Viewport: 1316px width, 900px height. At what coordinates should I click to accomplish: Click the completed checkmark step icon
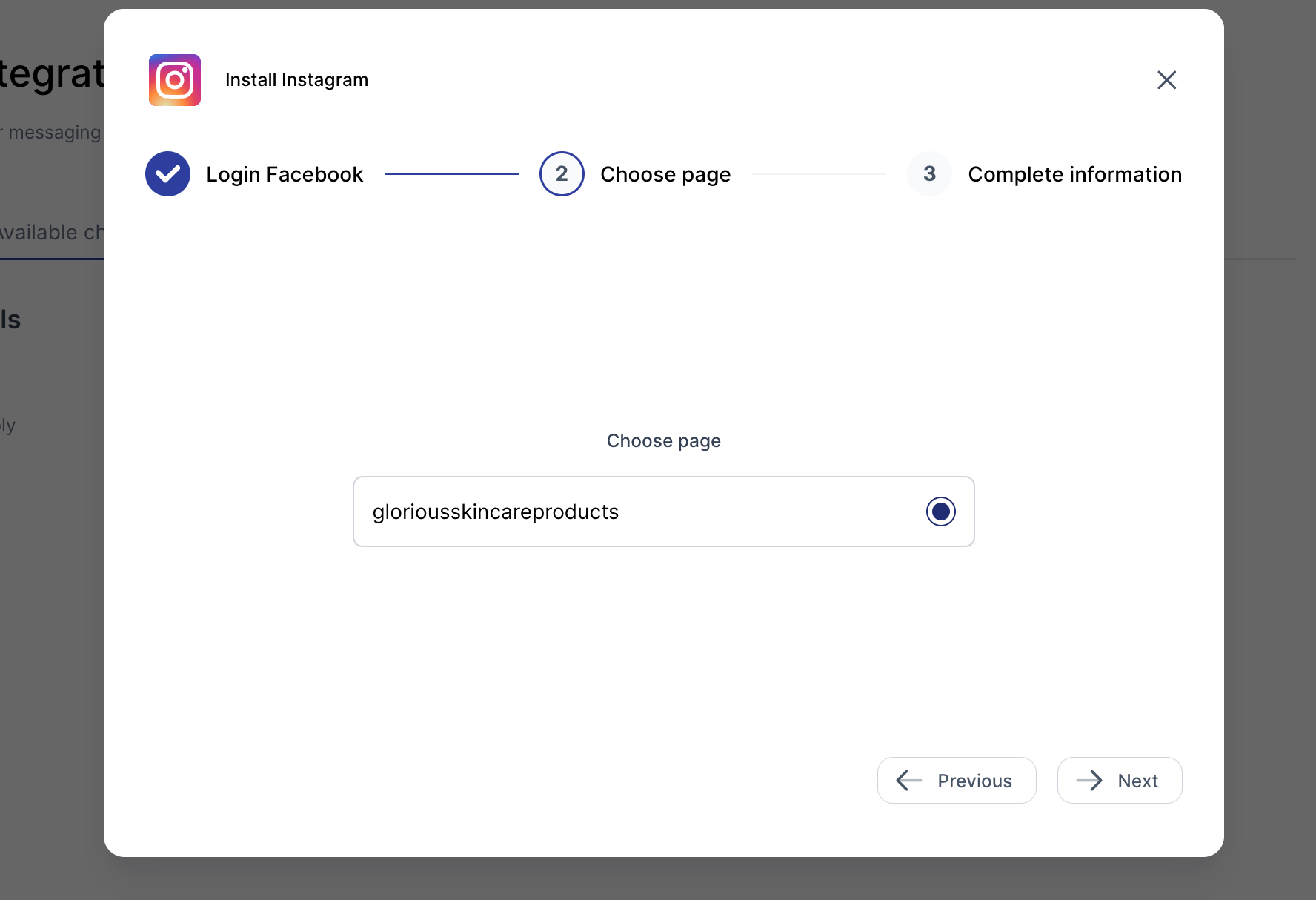pyautogui.click(x=168, y=174)
